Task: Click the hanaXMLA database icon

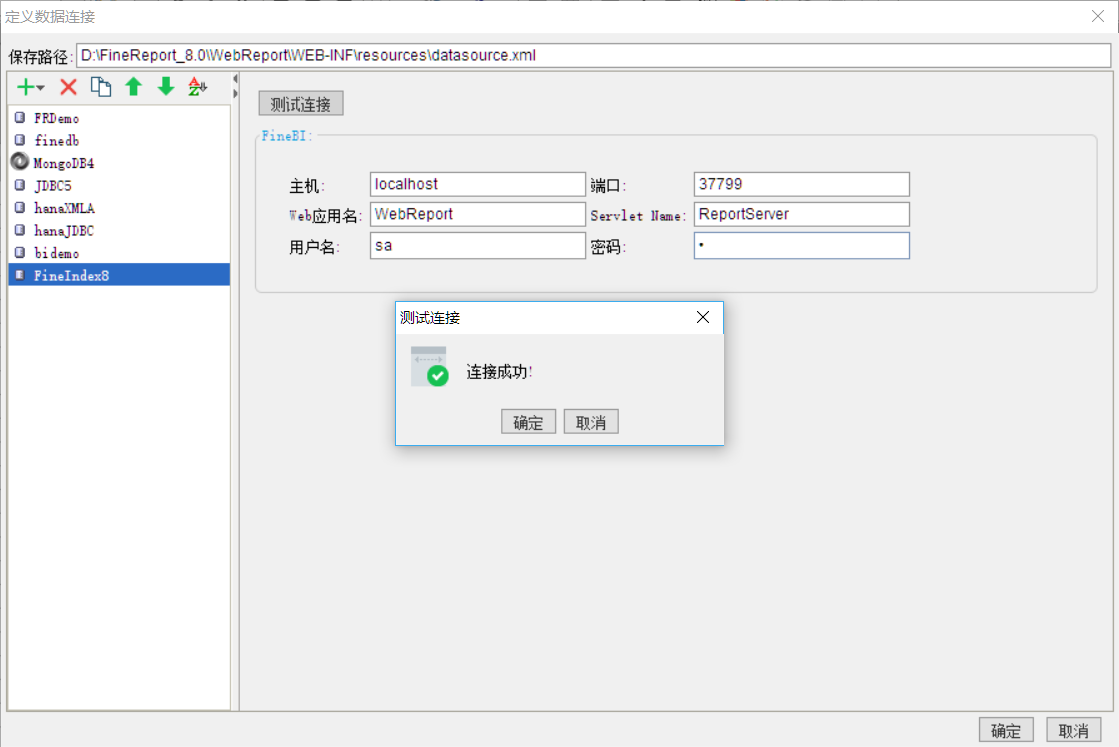Action: point(20,208)
